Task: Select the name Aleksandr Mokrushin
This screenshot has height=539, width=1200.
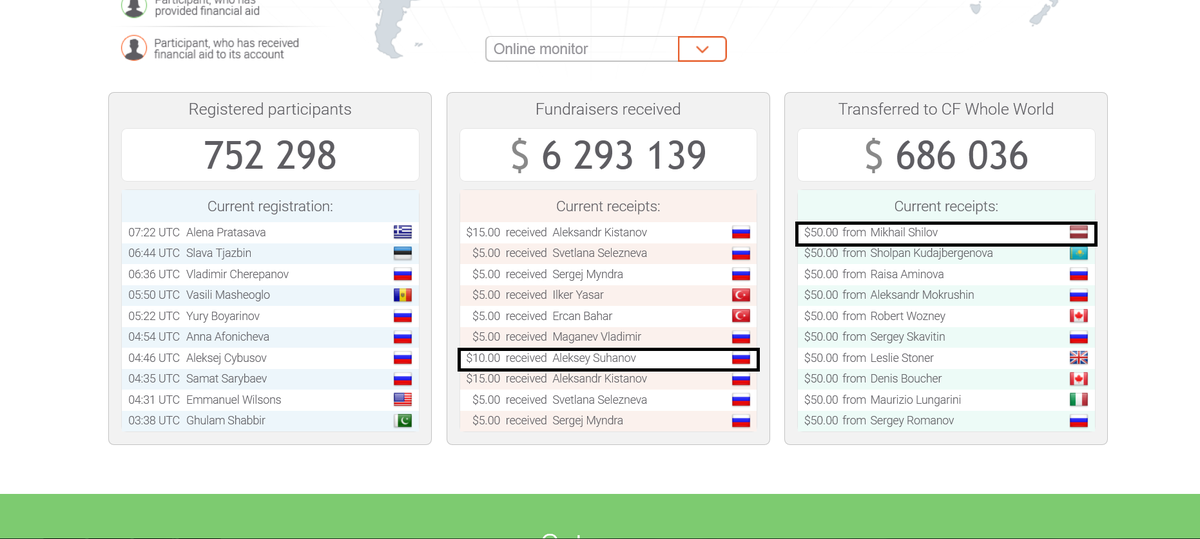Action: coord(922,295)
